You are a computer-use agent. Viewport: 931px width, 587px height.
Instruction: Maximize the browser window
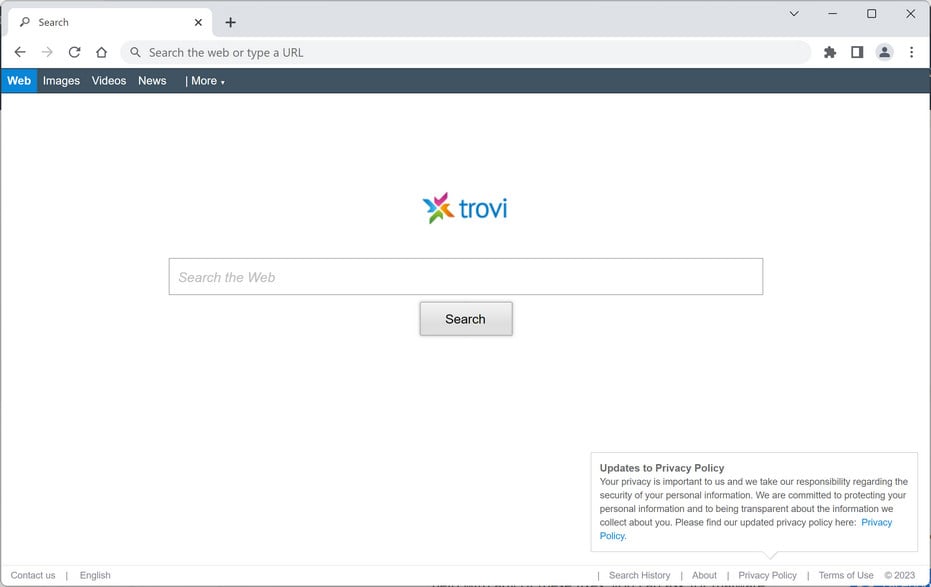click(871, 14)
